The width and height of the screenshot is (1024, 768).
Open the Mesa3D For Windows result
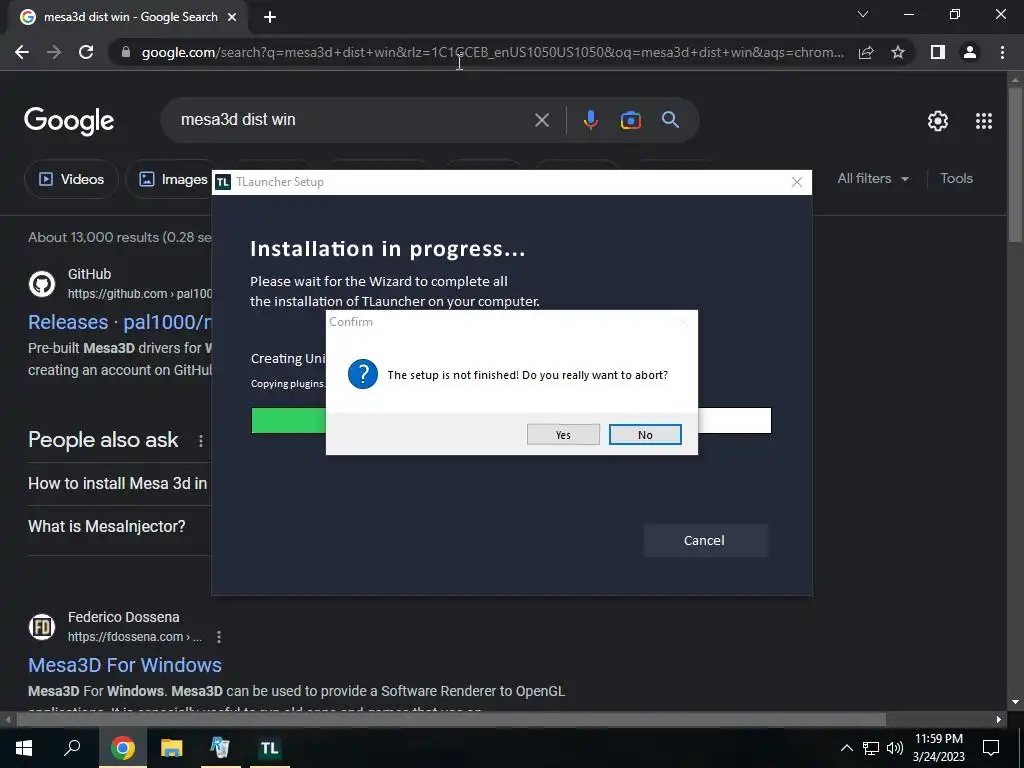coord(125,665)
